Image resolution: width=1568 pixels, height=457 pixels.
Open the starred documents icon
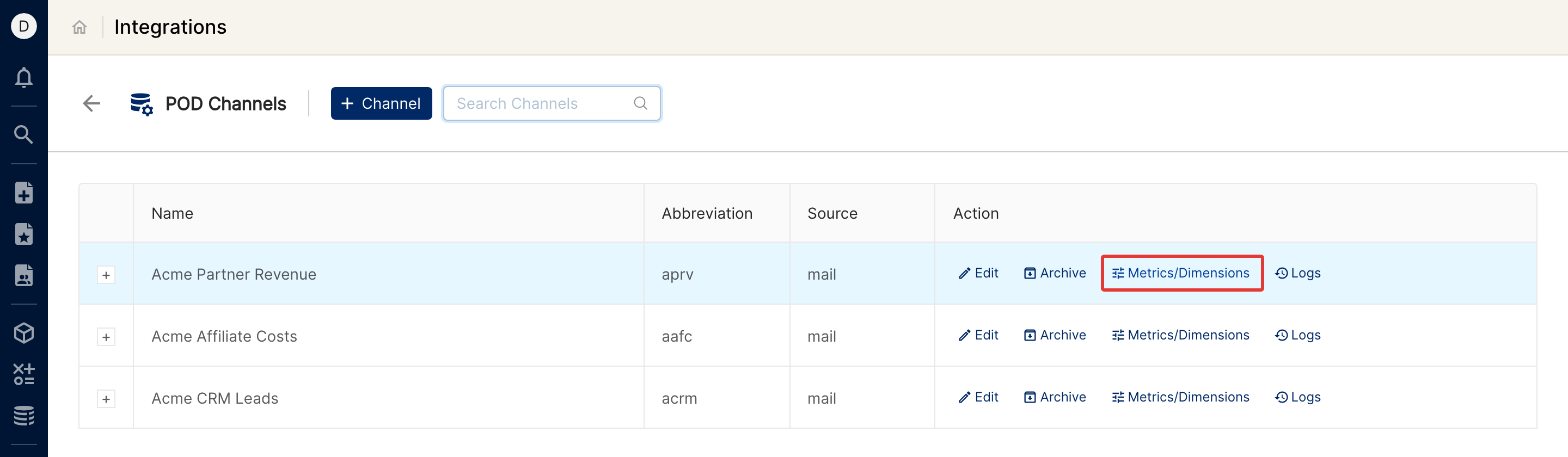coord(24,234)
